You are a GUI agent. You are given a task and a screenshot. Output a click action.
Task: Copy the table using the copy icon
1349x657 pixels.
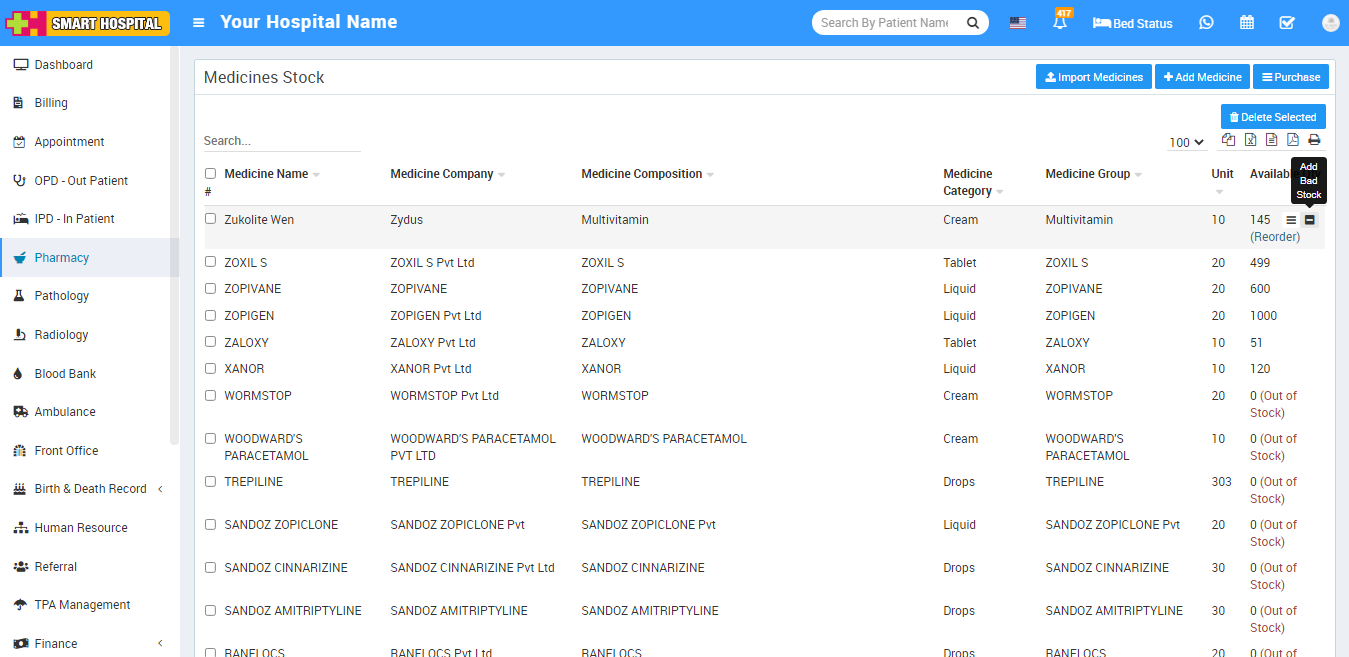point(1229,141)
